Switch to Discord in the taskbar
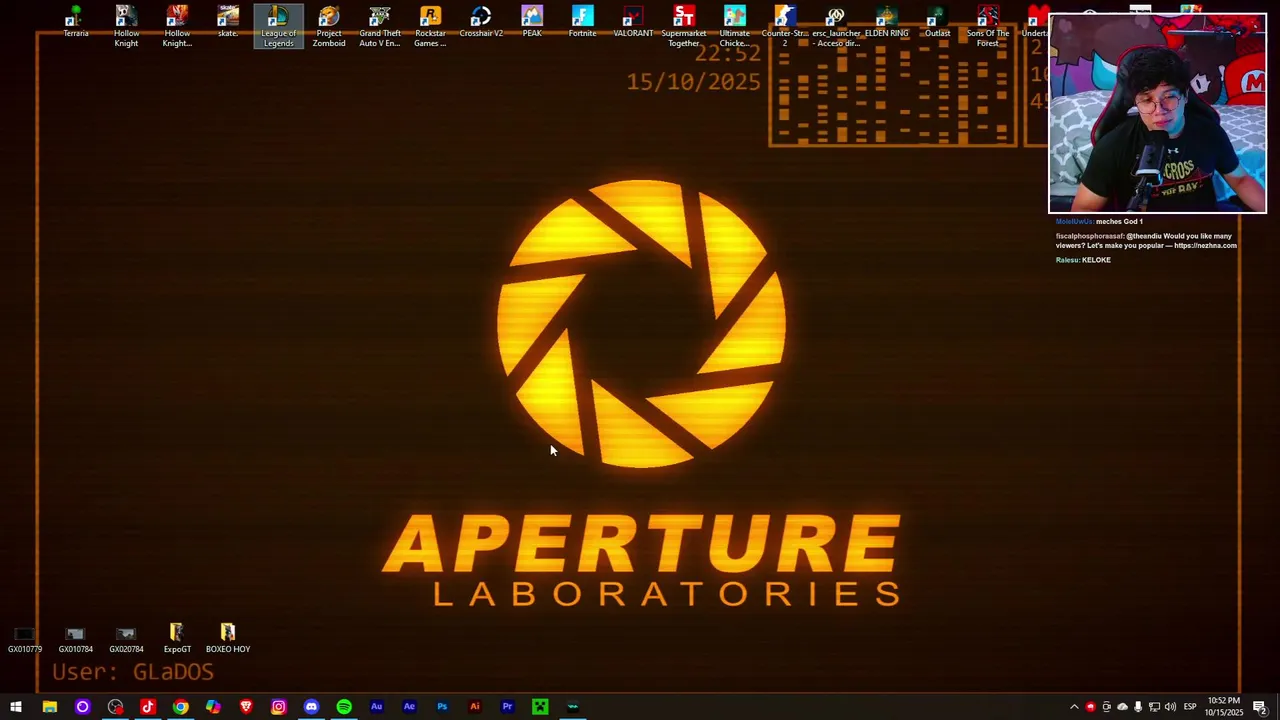Image resolution: width=1280 pixels, height=720 pixels. click(x=311, y=707)
